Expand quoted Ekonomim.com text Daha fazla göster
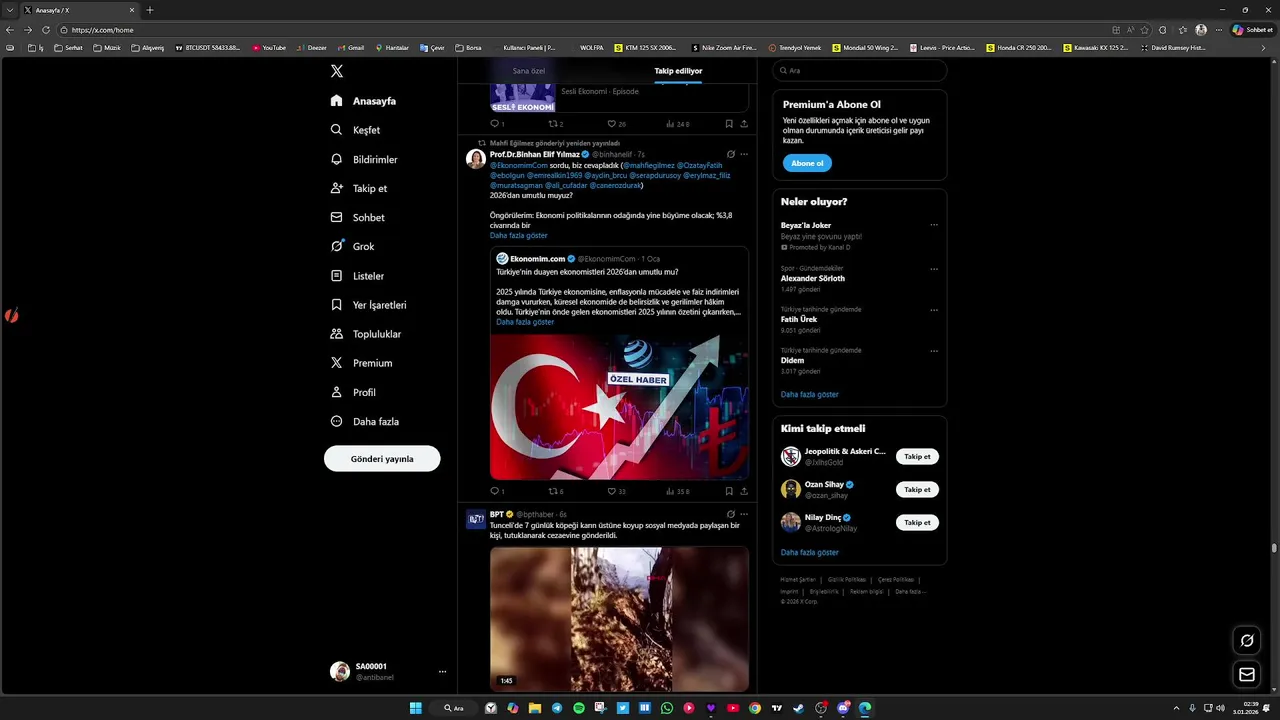Viewport: 1280px width, 720px height. (525, 322)
